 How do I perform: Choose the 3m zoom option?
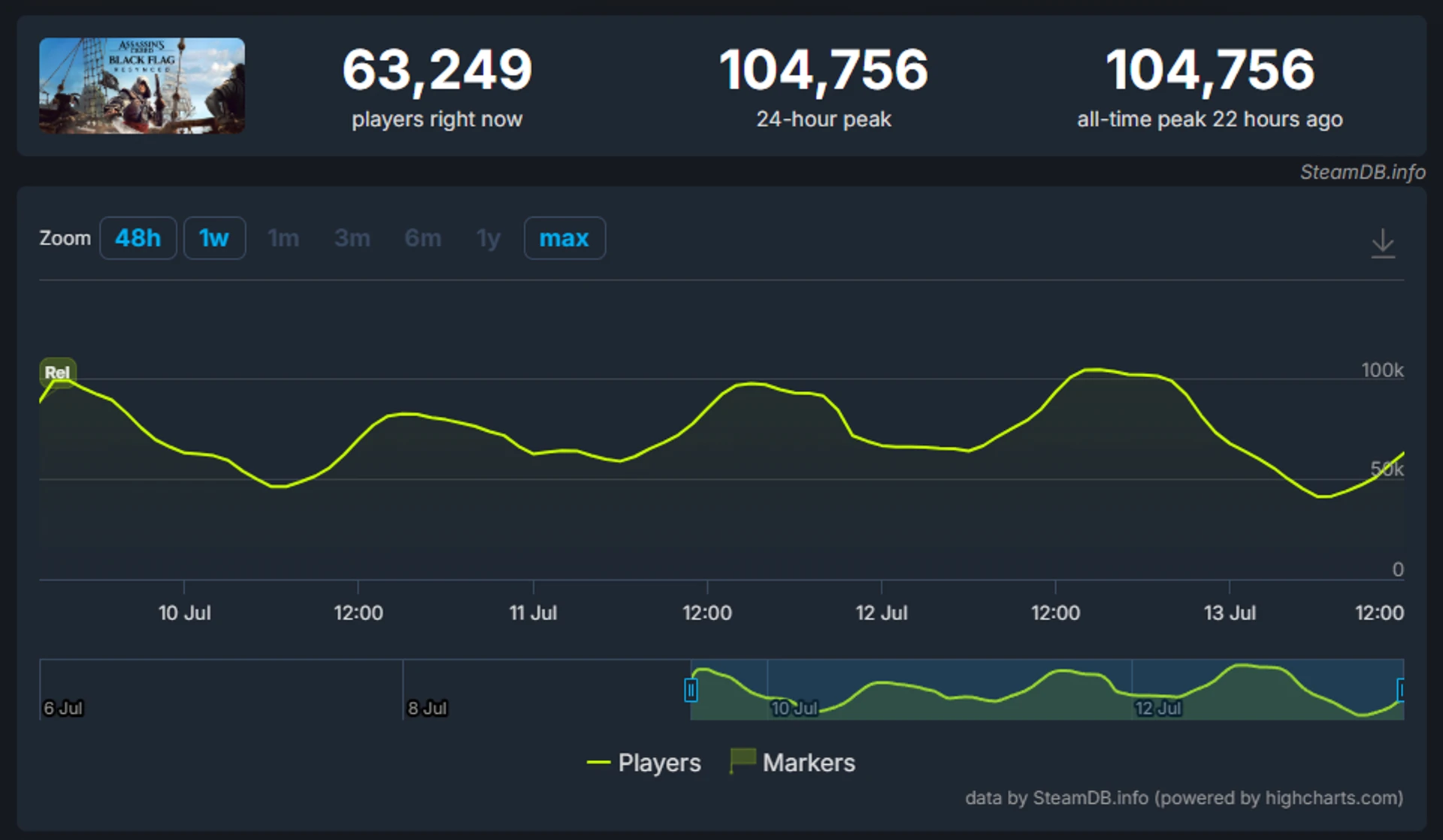[352, 238]
